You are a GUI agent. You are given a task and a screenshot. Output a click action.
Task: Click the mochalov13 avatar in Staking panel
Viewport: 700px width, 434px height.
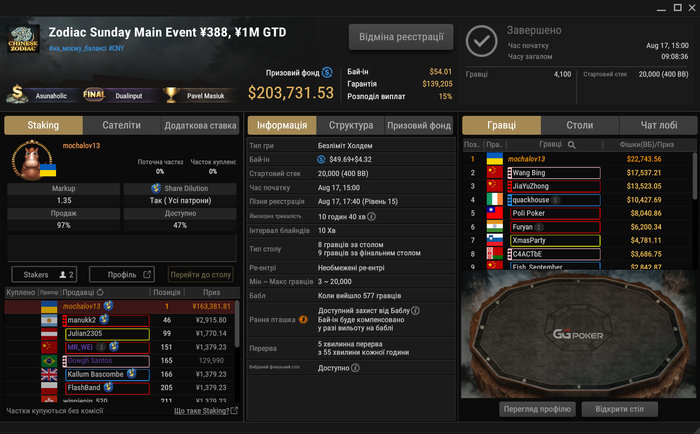point(32,160)
